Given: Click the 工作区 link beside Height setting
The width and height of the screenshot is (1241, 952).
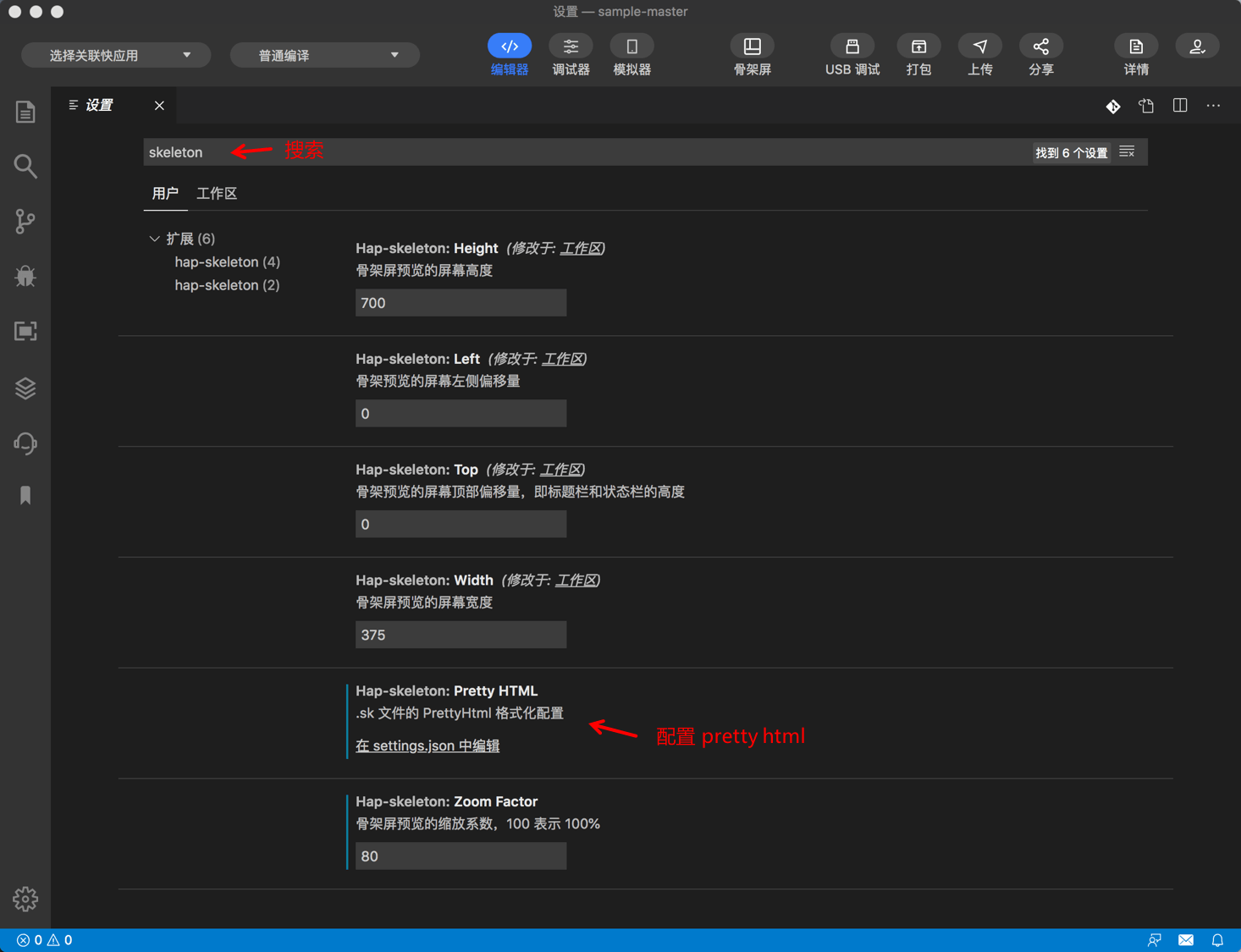Looking at the screenshot, I should (582, 248).
